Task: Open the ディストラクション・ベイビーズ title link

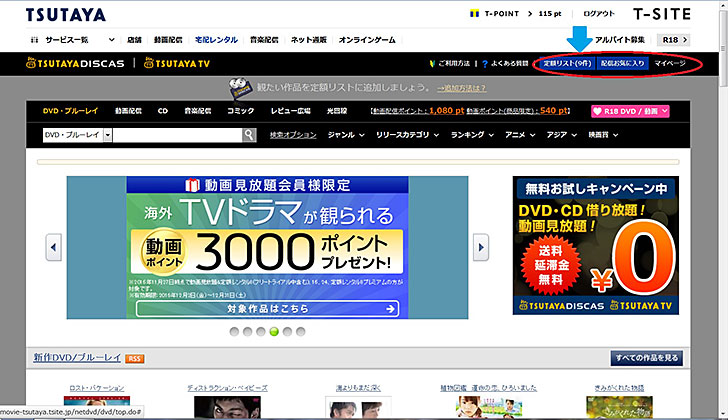Action: (x=227, y=388)
